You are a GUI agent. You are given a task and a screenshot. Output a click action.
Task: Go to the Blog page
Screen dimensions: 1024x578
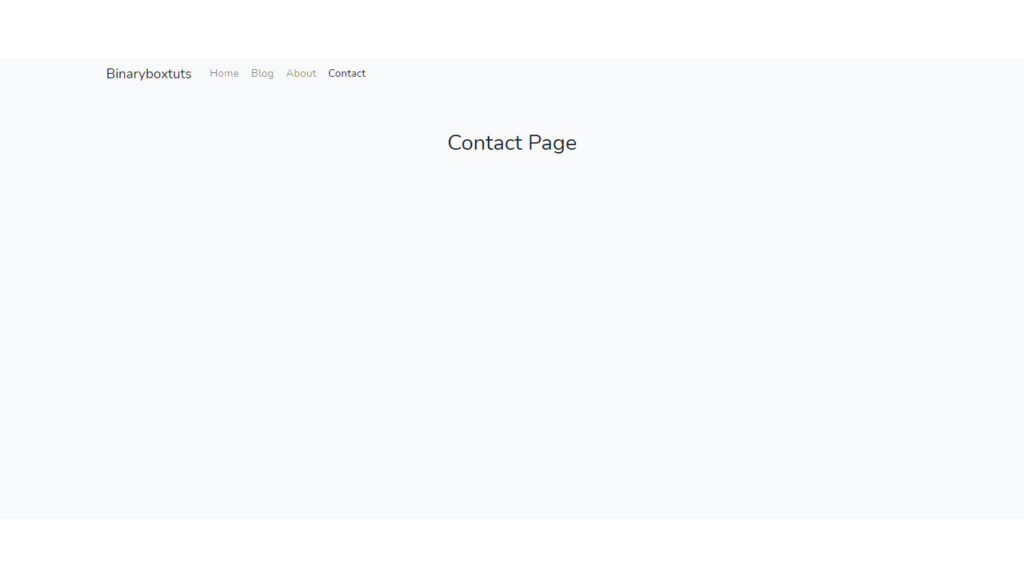262,73
